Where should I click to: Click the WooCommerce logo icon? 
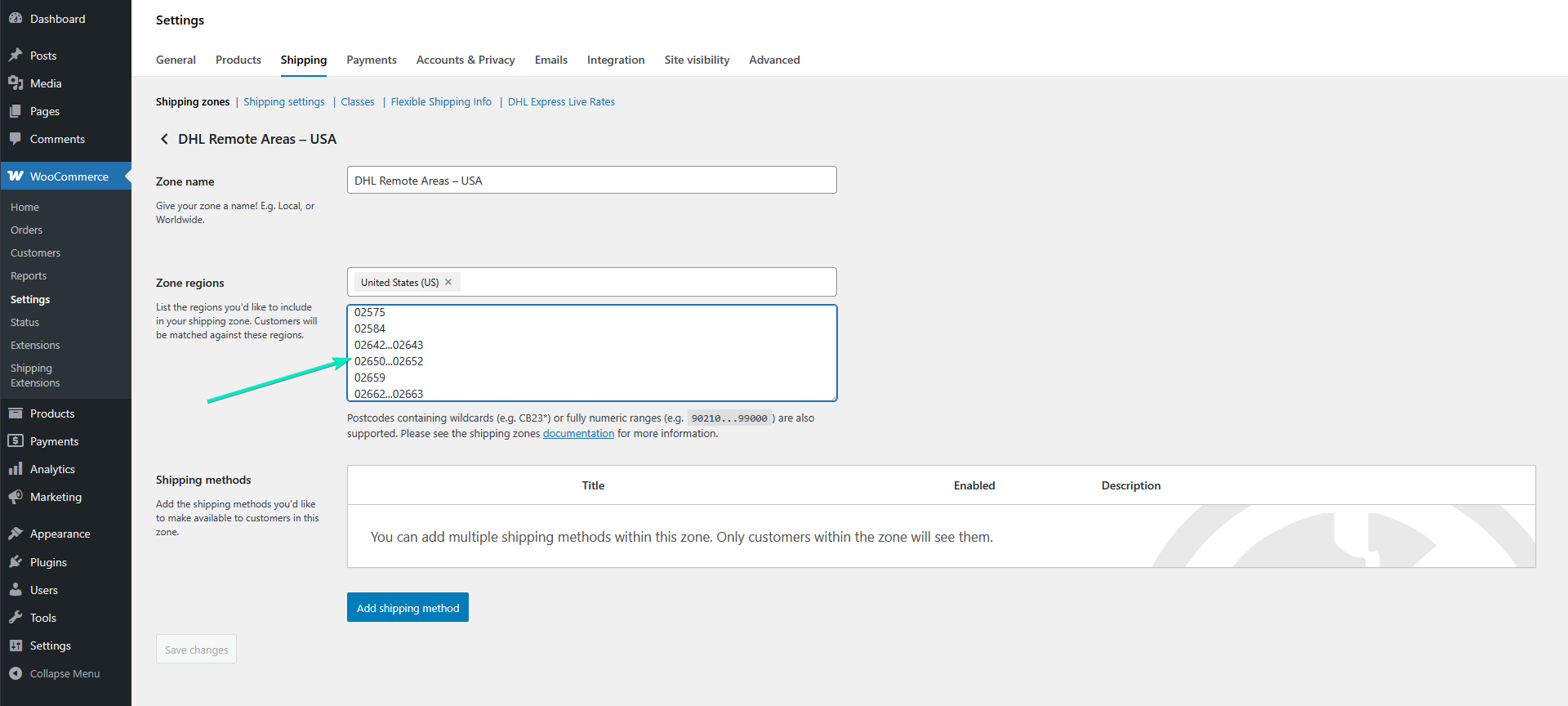click(16, 176)
